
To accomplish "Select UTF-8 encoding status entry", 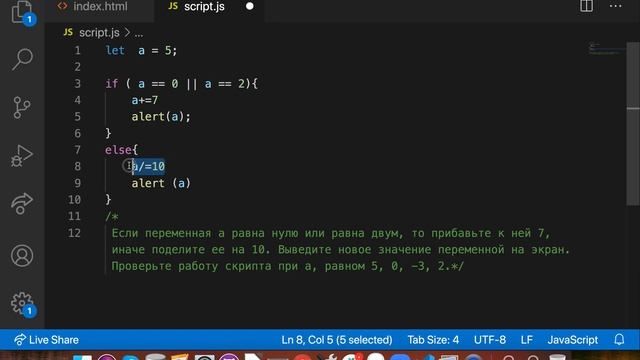I will pos(490,340).
